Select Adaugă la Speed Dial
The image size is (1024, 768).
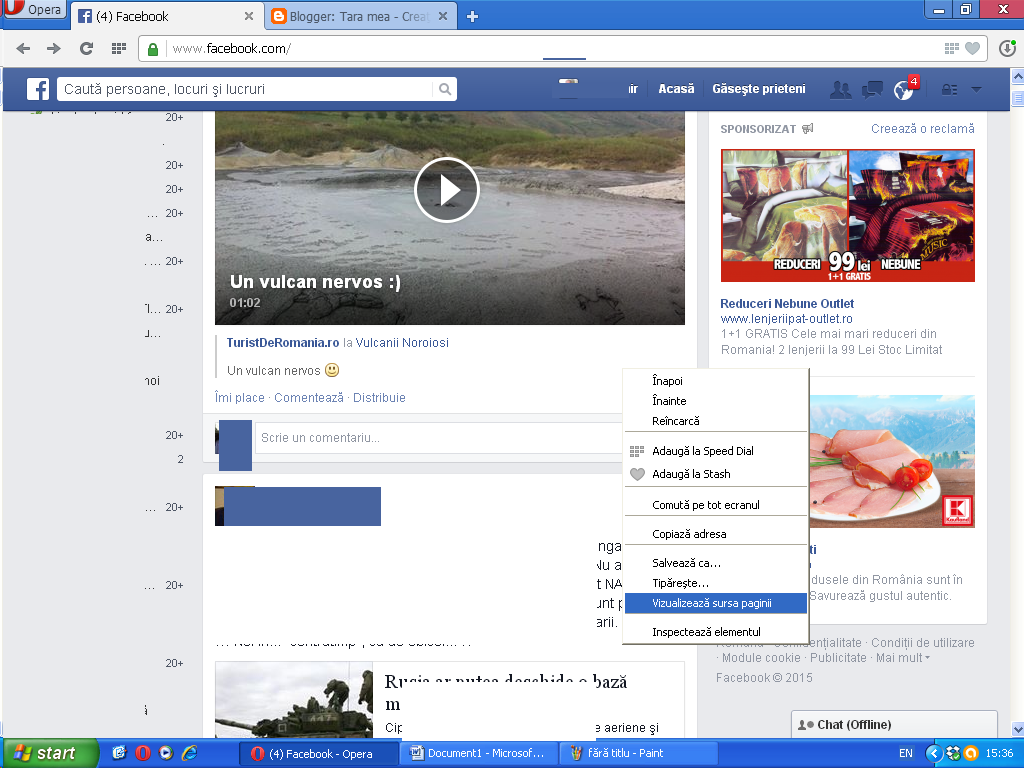click(x=716, y=451)
